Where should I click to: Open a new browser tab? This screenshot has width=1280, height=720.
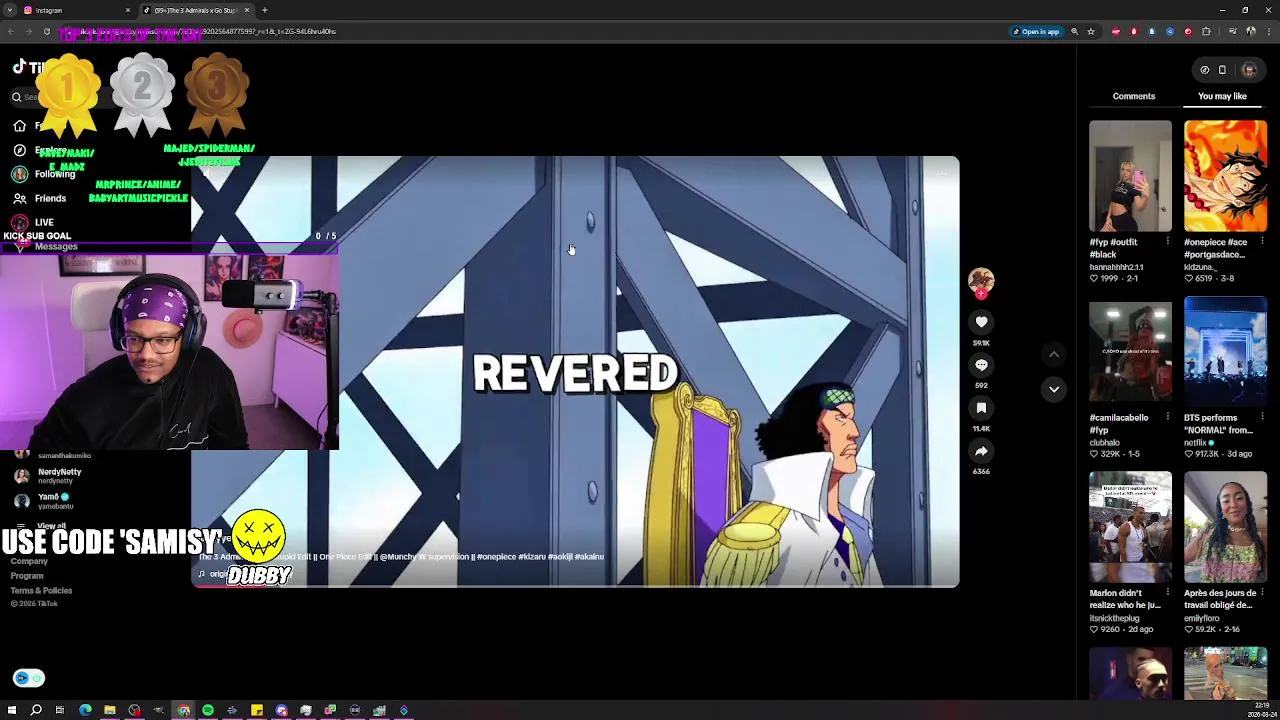[x=264, y=10]
